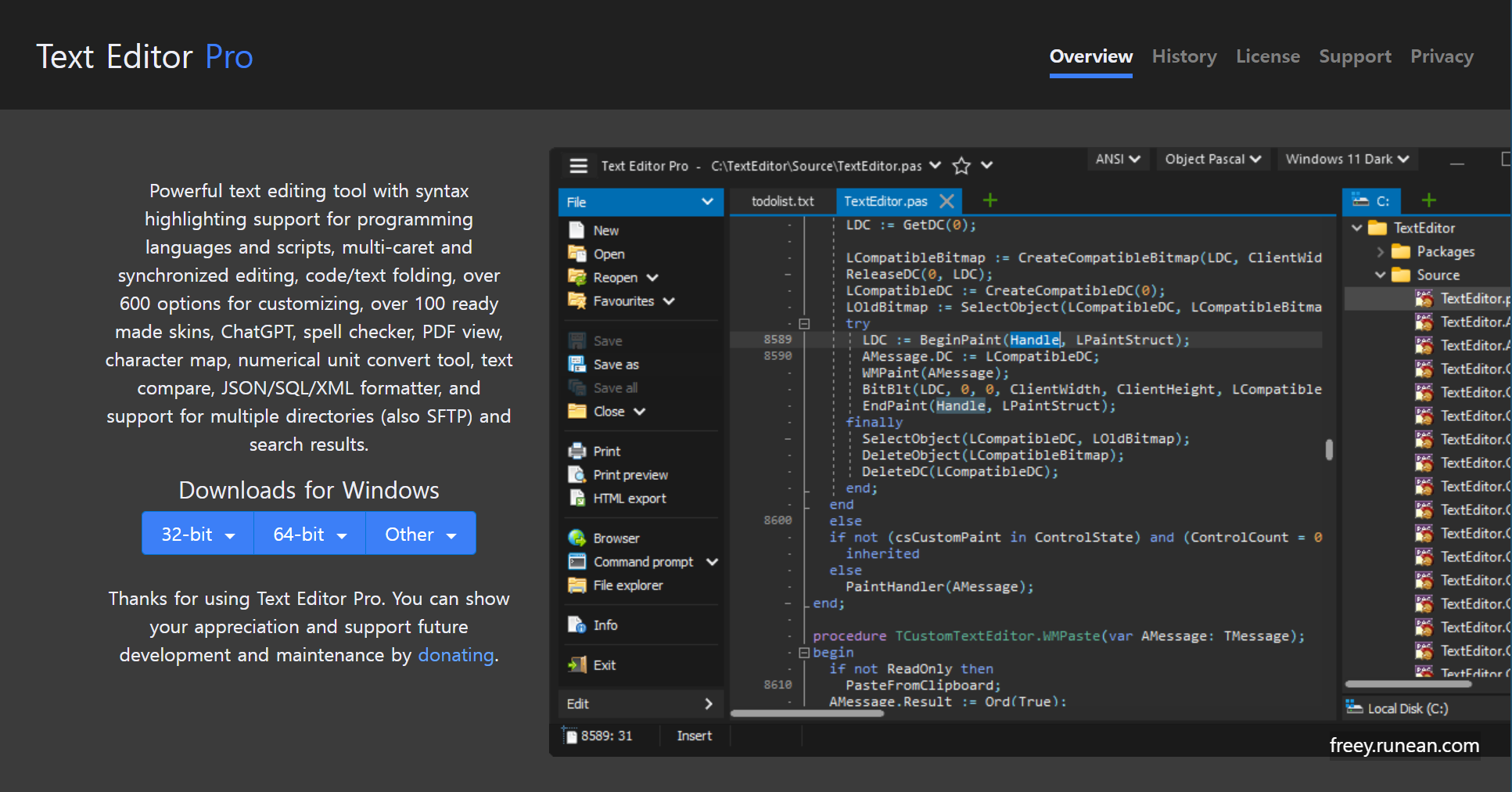
Task: Collapse the code fold at the try block
Action: (x=805, y=323)
